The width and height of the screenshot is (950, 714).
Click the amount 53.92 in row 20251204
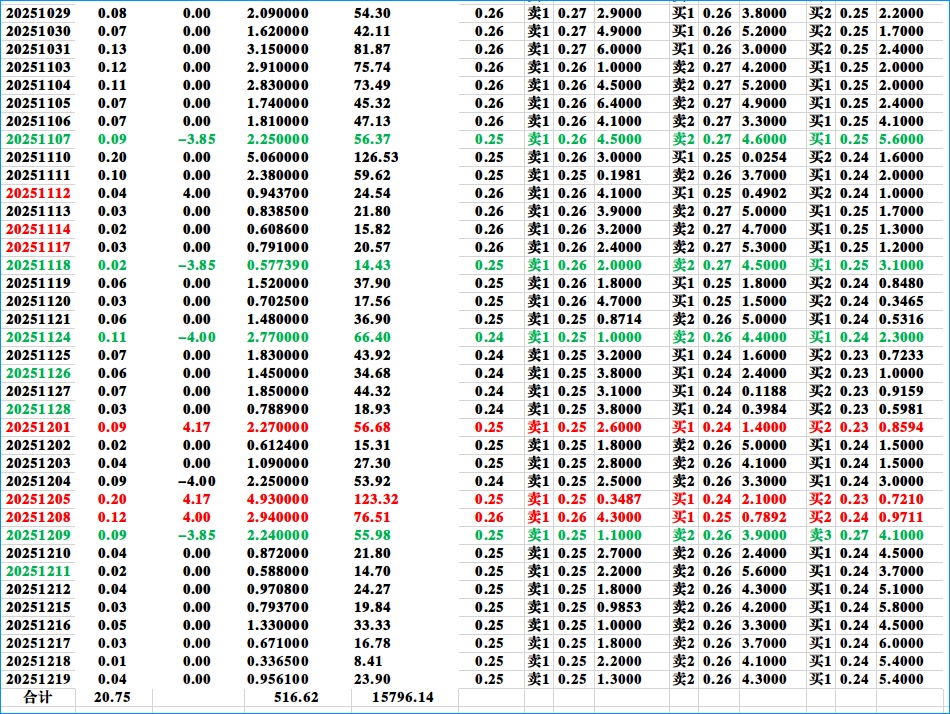tap(372, 481)
